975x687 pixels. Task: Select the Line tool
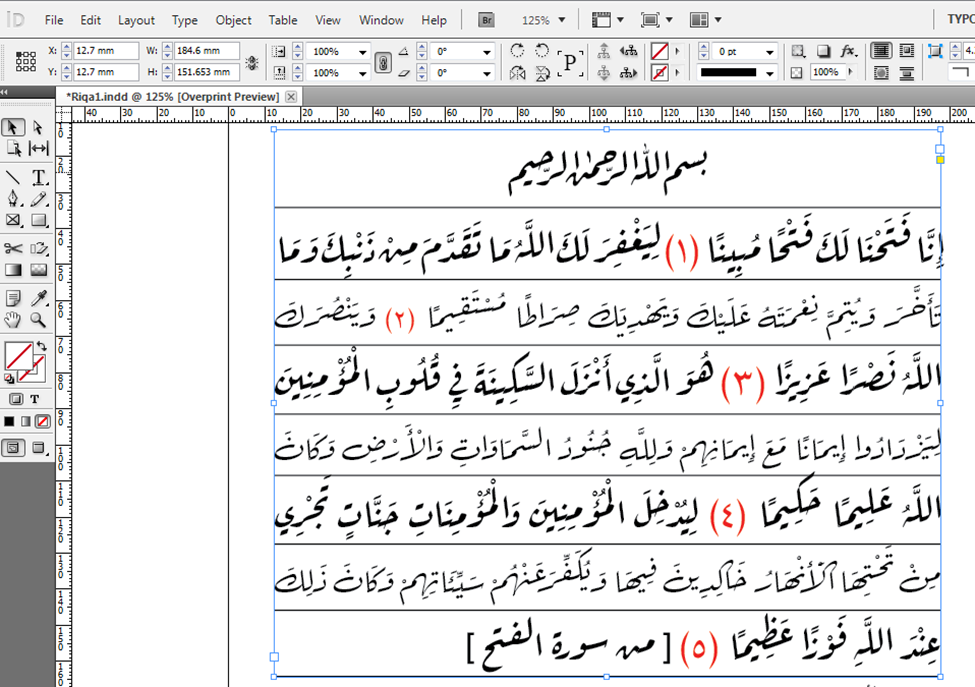(12, 178)
